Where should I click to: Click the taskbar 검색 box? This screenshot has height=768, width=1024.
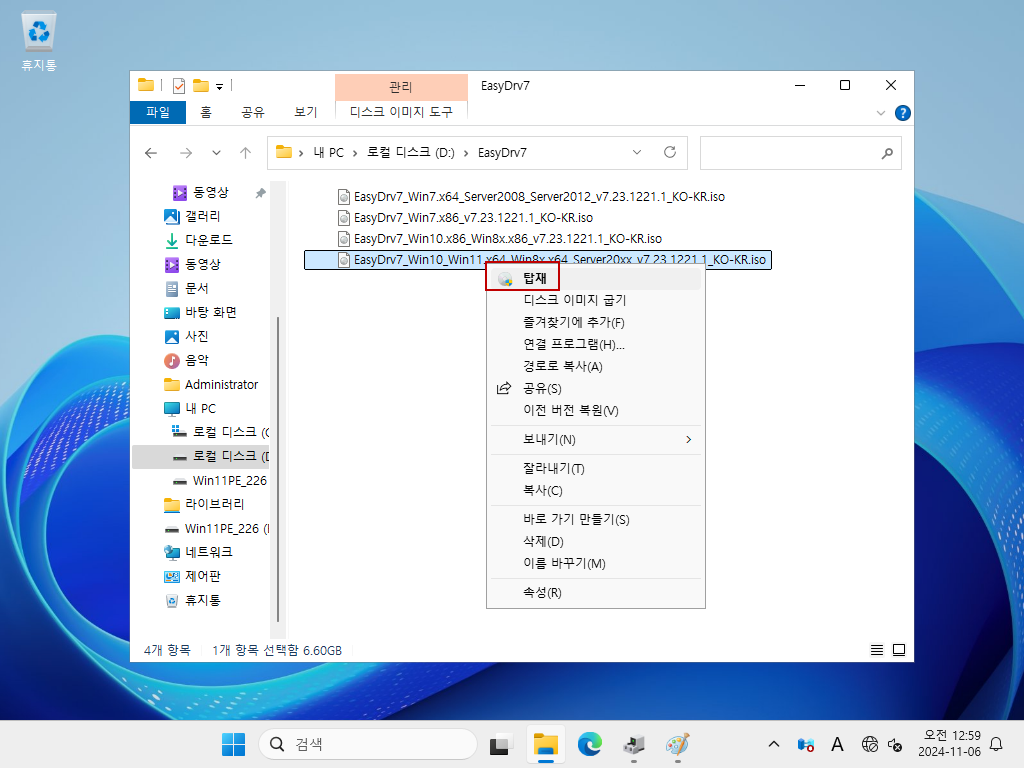(368, 744)
